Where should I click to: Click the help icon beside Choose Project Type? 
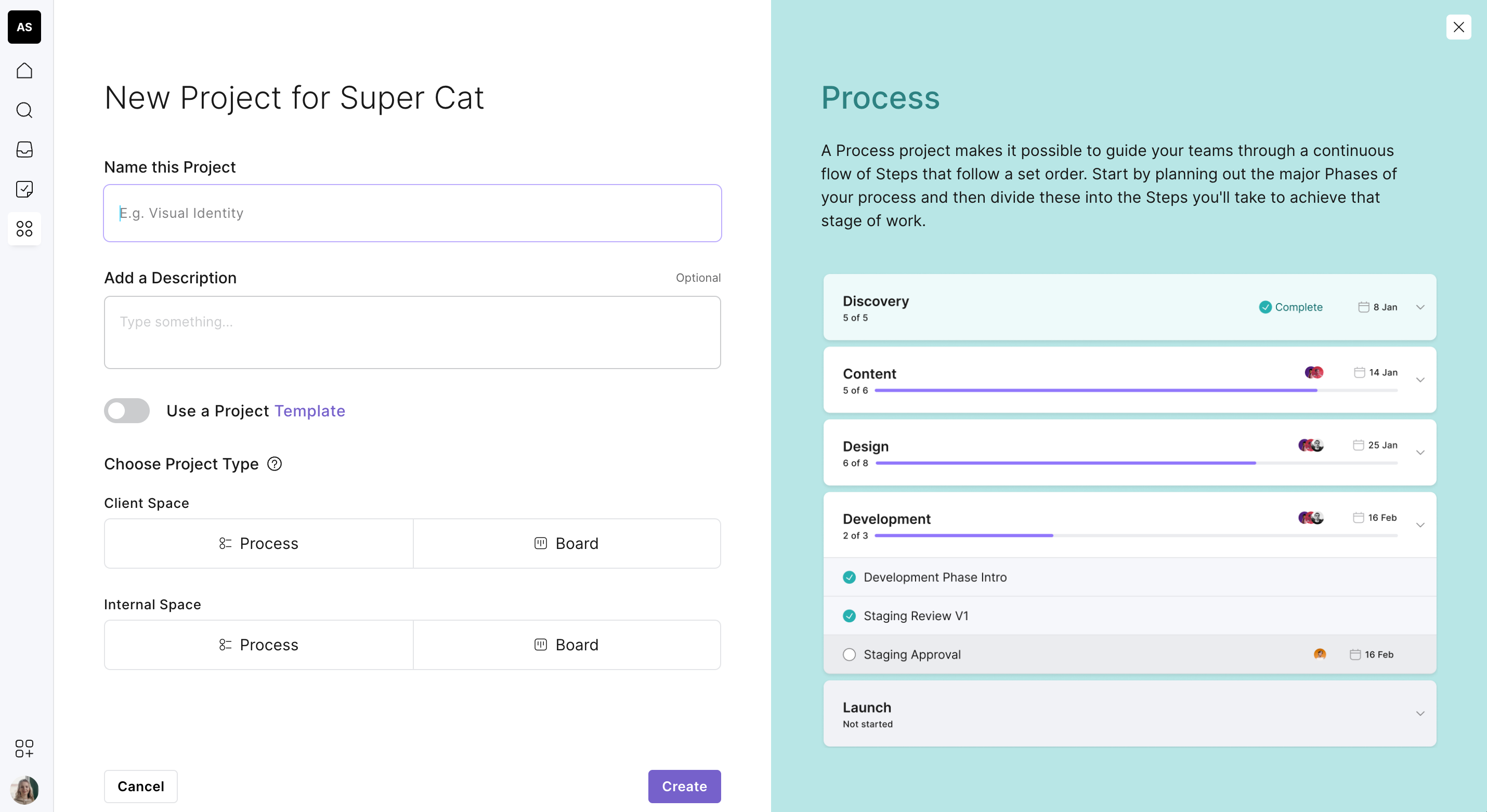[274, 464]
